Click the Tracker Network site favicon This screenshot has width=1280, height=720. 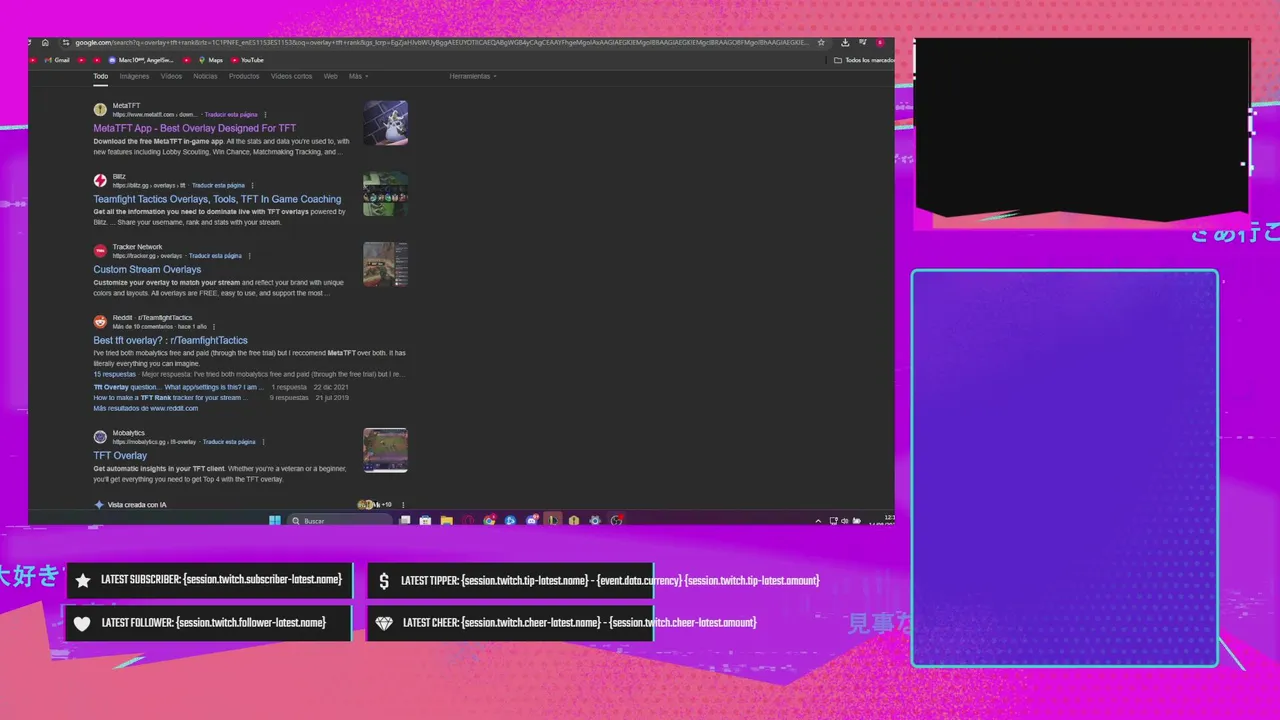tap(100, 251)
